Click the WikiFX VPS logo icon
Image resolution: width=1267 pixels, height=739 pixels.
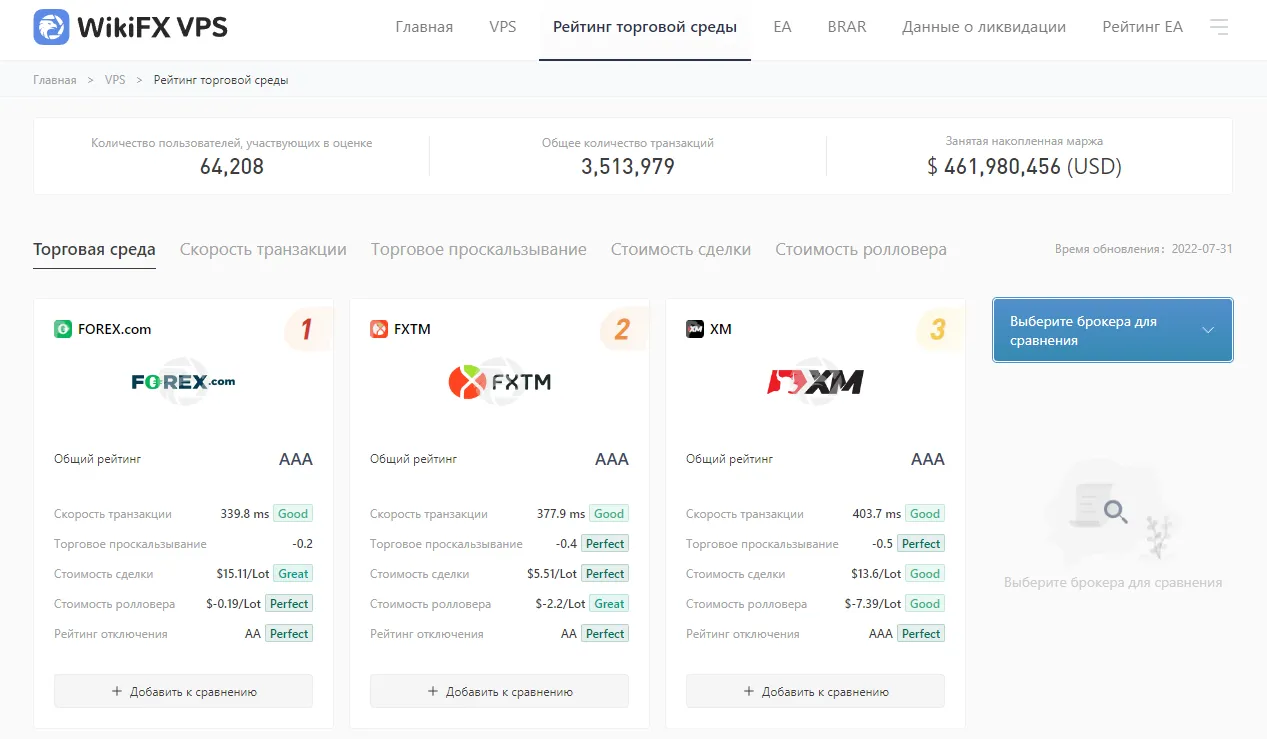51,27
